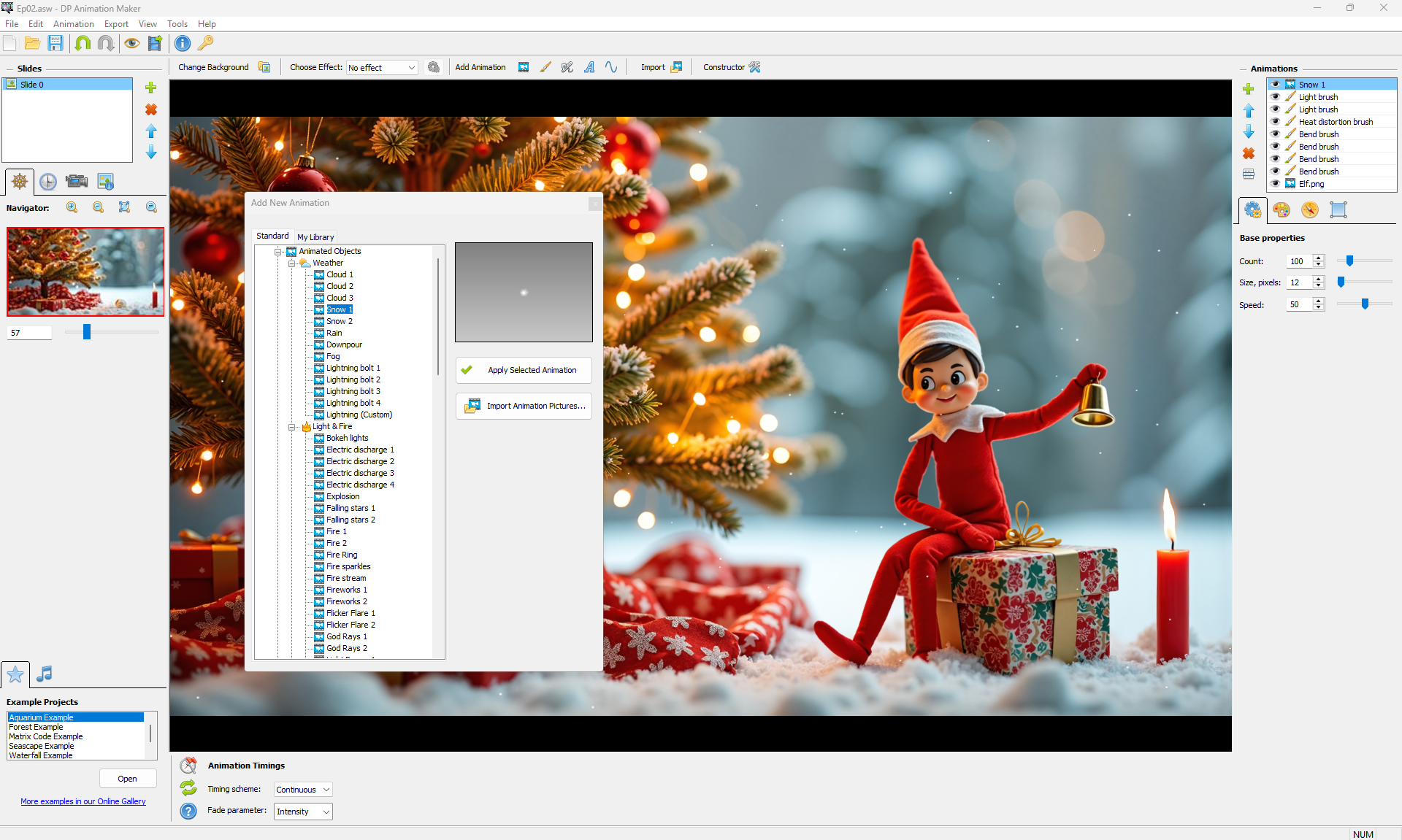Click the Undo arrow icon
Screen dimensions: 1402x840
point(83,43)
